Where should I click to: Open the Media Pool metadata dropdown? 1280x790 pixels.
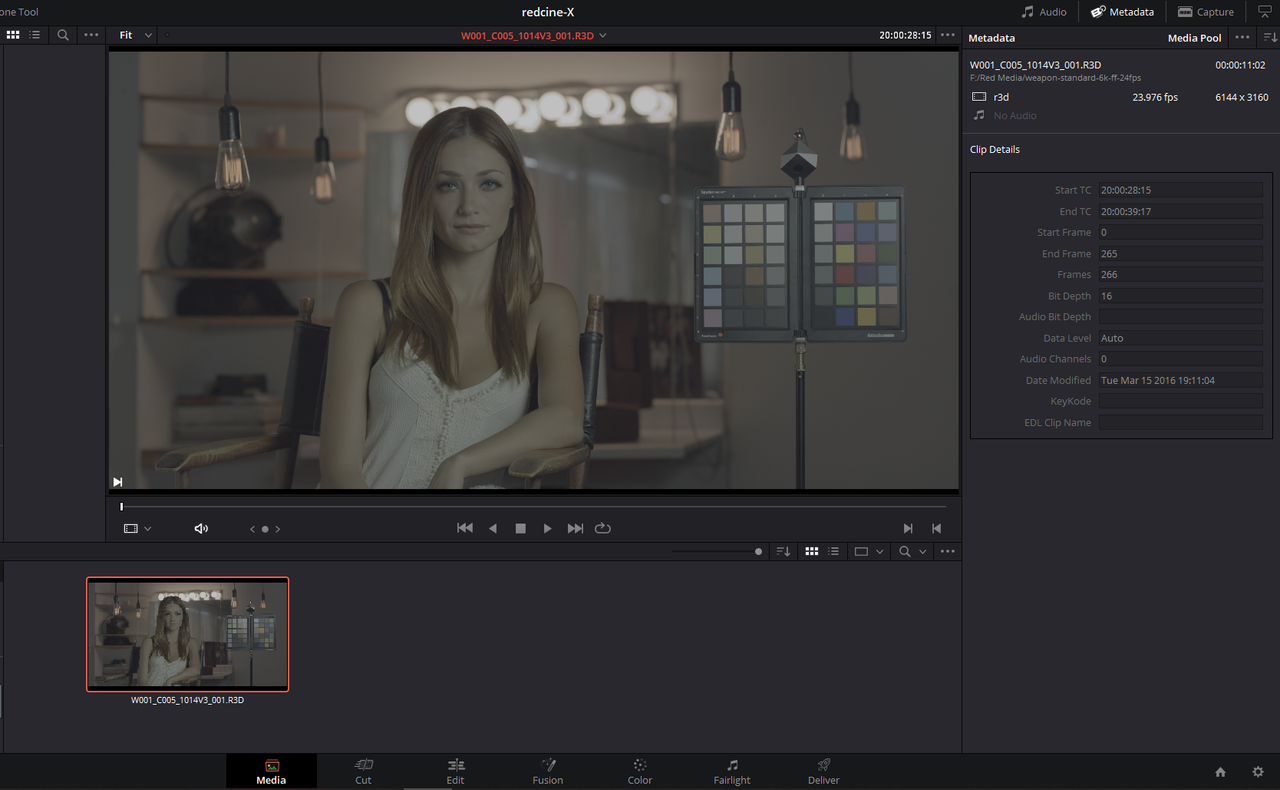click(1194, 38)
